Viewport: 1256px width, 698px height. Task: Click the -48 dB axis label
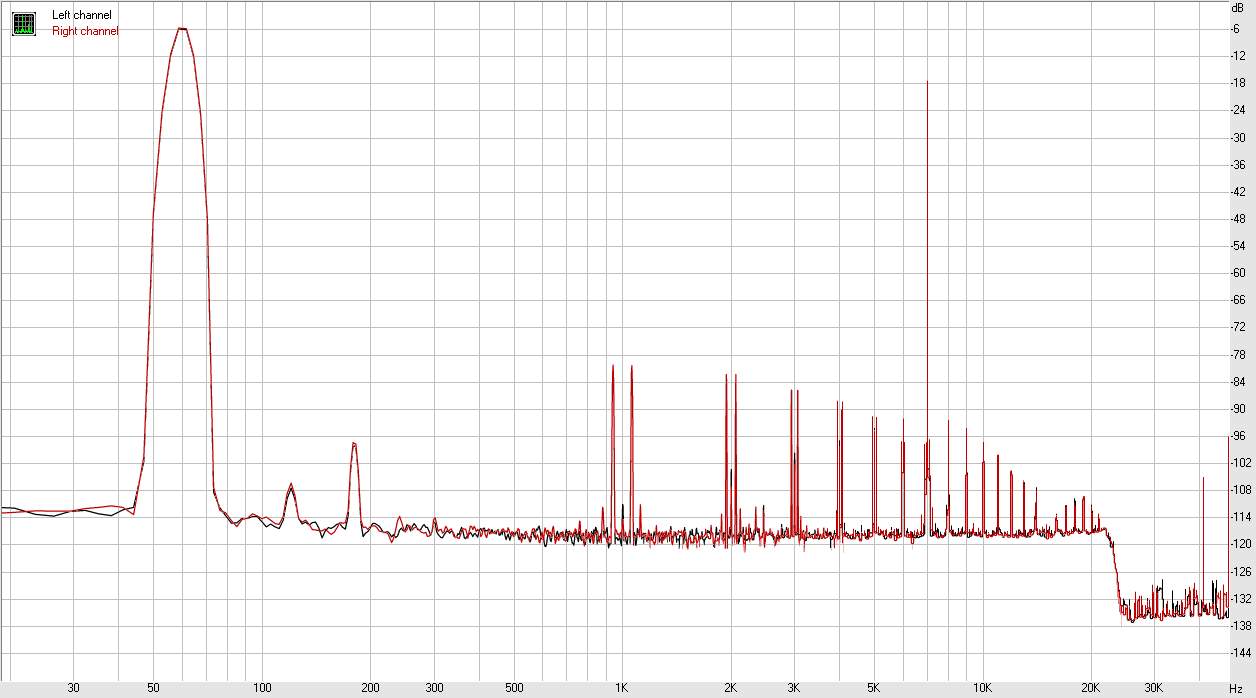click(1238, 219)
